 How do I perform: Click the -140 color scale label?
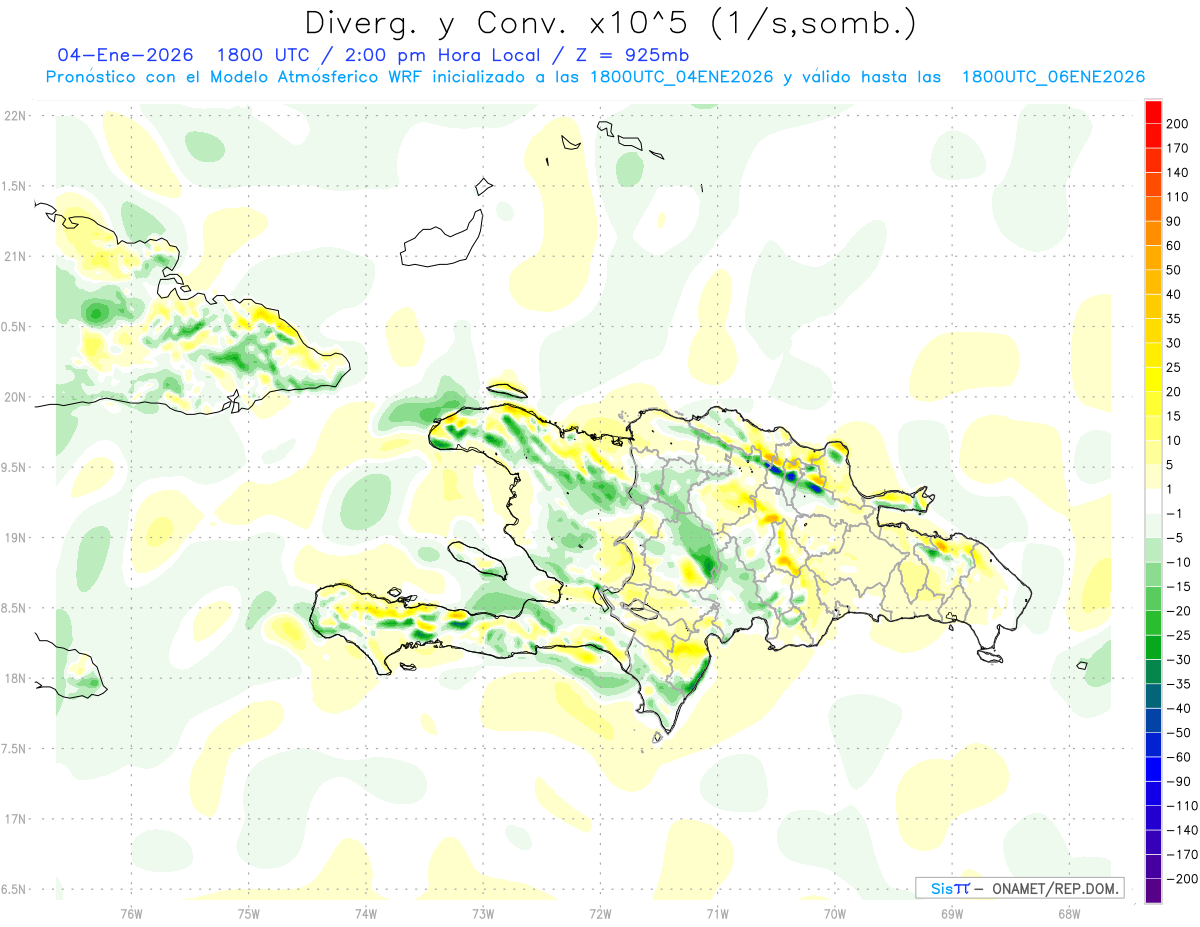(x=1183, y=830)
